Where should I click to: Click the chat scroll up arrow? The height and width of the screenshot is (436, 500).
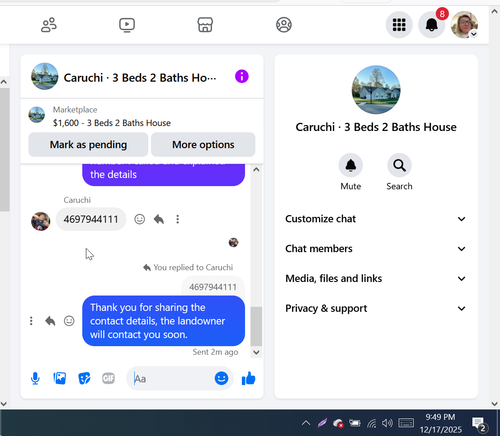click(x=256, y=170)
